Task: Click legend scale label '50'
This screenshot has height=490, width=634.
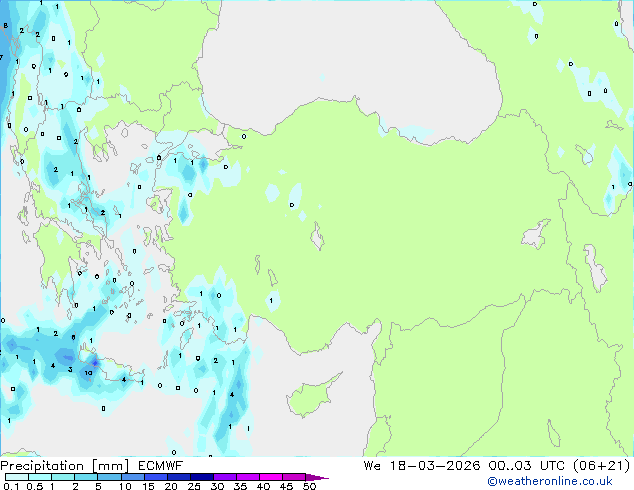Action: click(x=310, y=486)
